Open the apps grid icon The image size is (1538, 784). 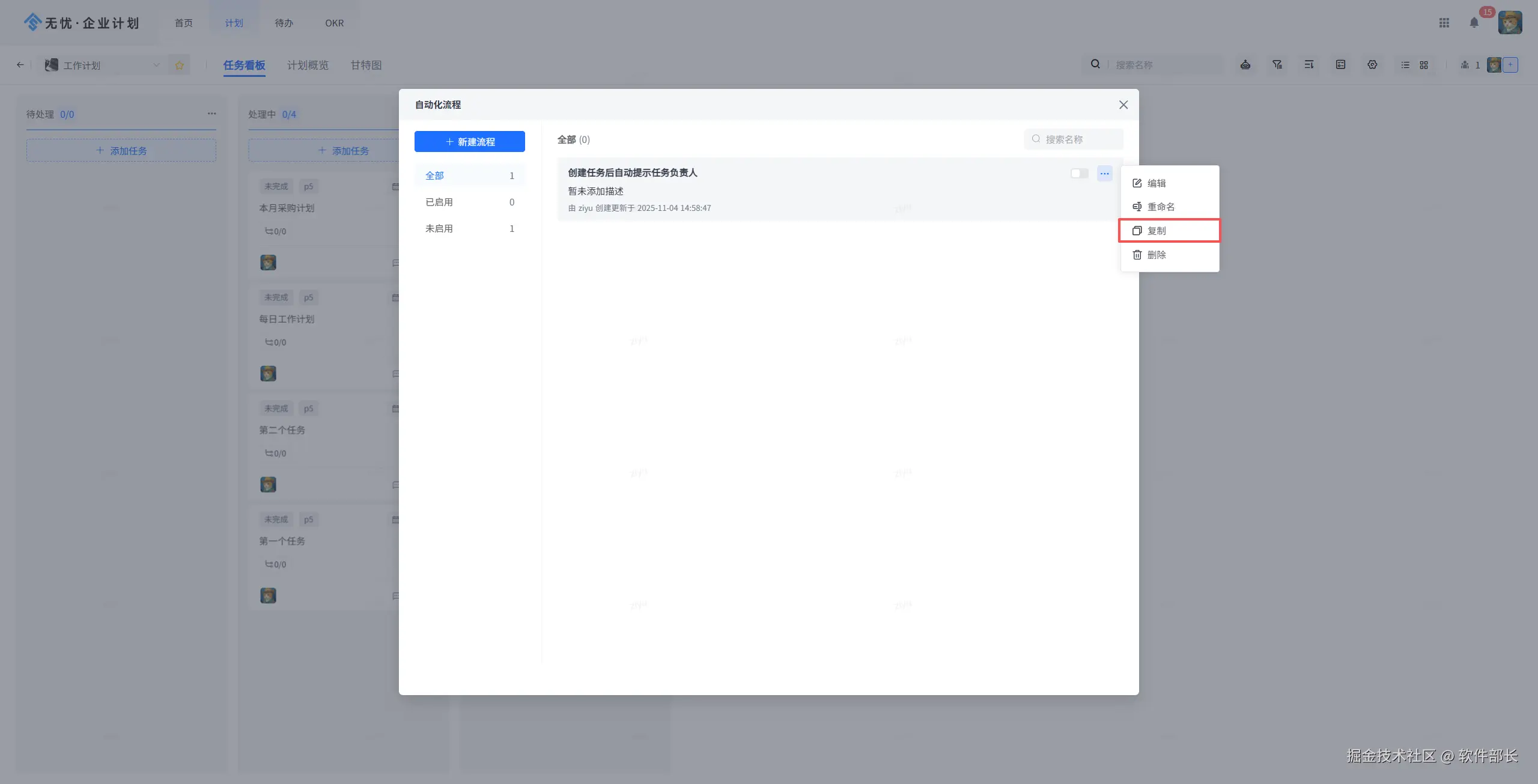coord(1444,23)
